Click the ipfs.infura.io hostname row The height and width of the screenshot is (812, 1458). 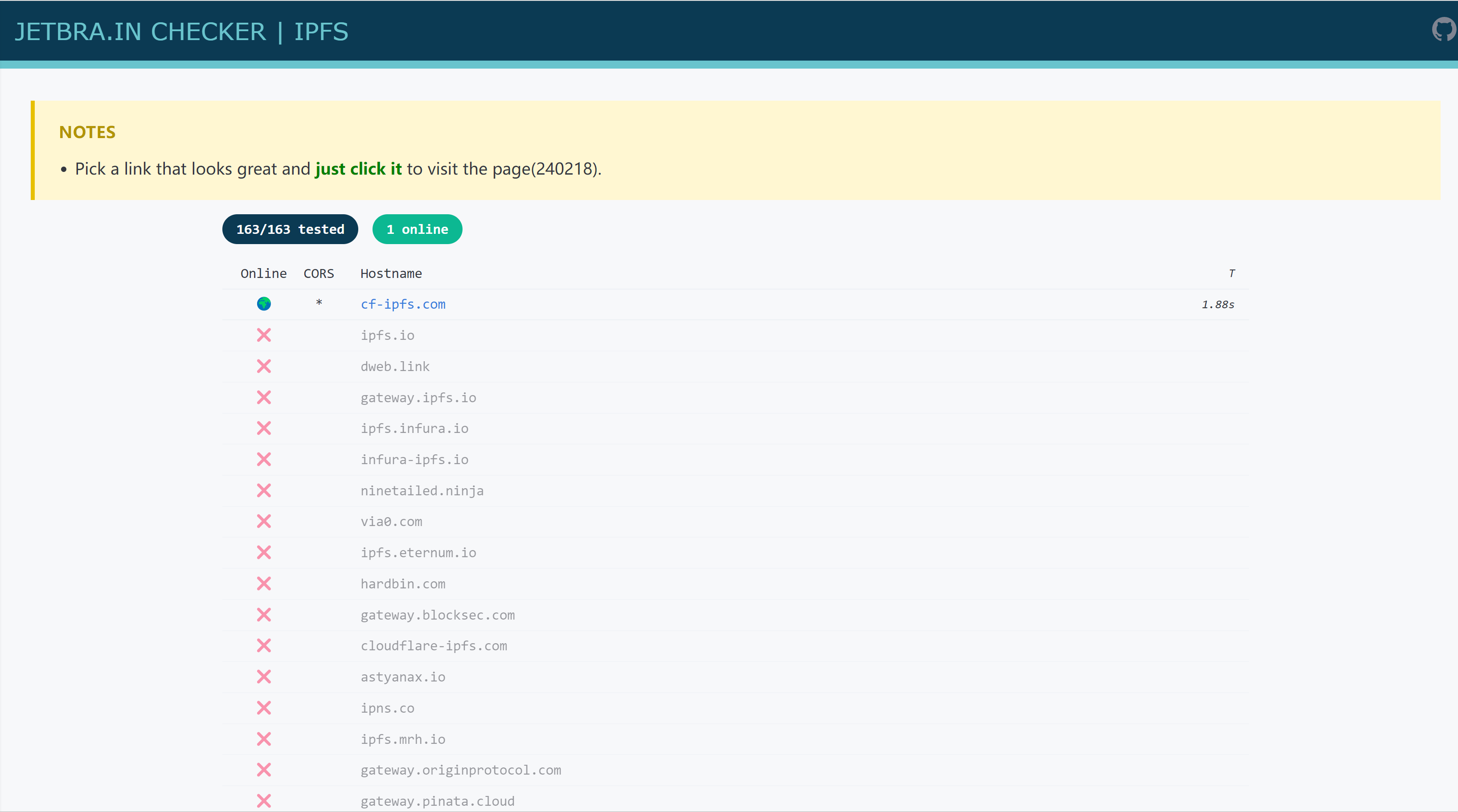414,428
